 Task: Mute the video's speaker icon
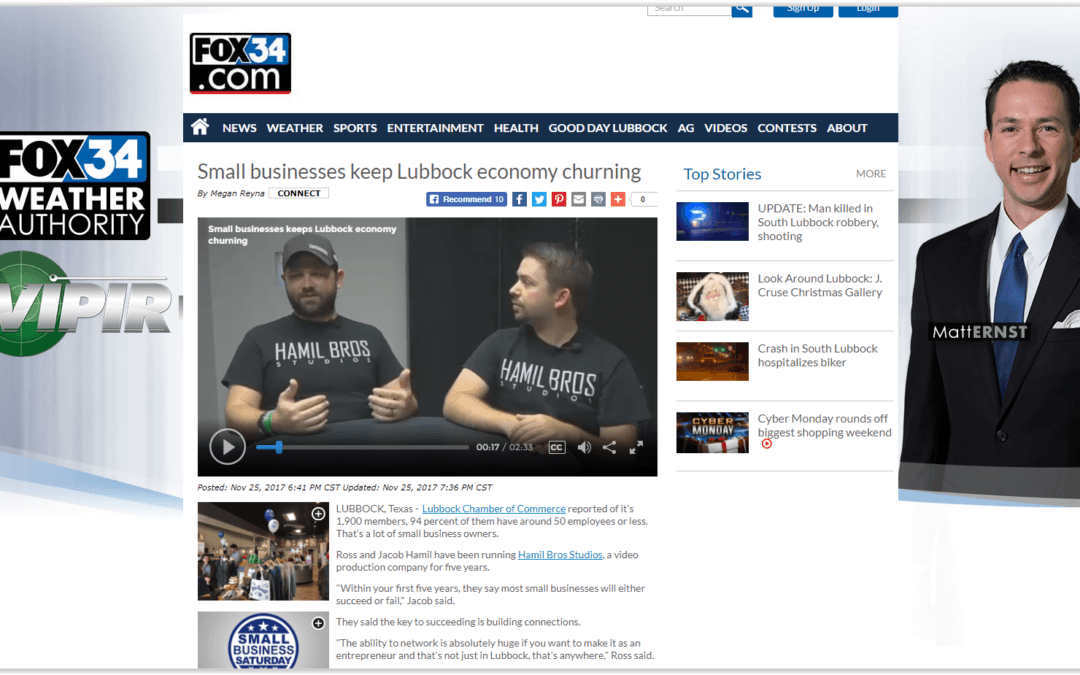coord(585,447)
